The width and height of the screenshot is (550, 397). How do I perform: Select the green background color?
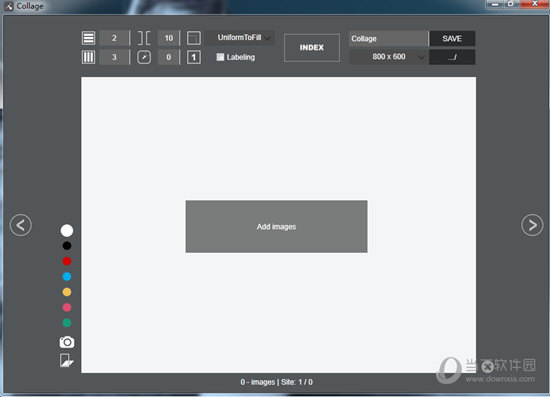pyautogui.click(x=67, y=323)
